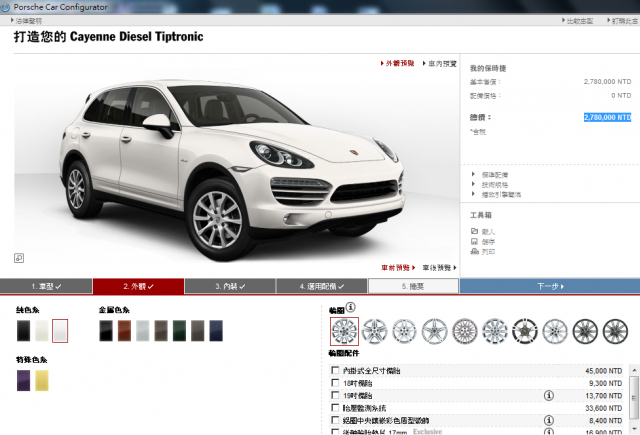The width and height of the screenshot is (640, 435).
Task: Expand the 播放引擎聲浪 engine sound item
Action: (500, 195)
